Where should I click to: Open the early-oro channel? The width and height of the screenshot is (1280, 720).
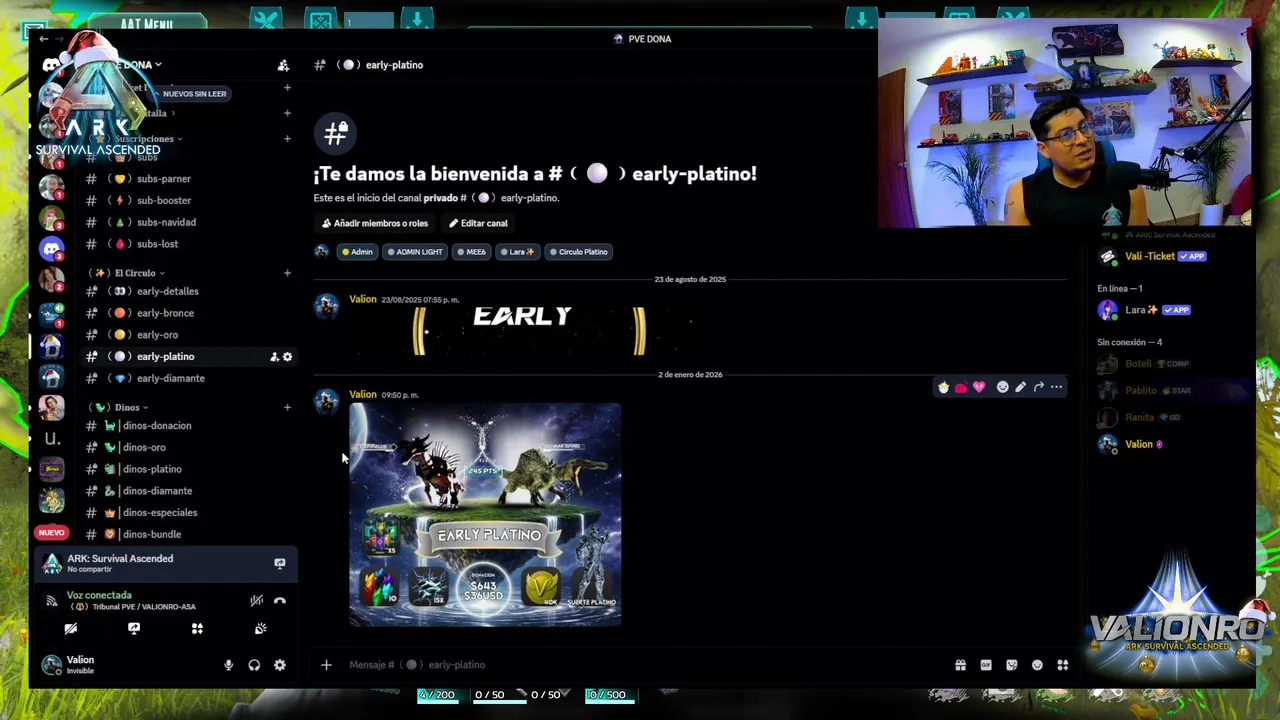pos(188,335)
